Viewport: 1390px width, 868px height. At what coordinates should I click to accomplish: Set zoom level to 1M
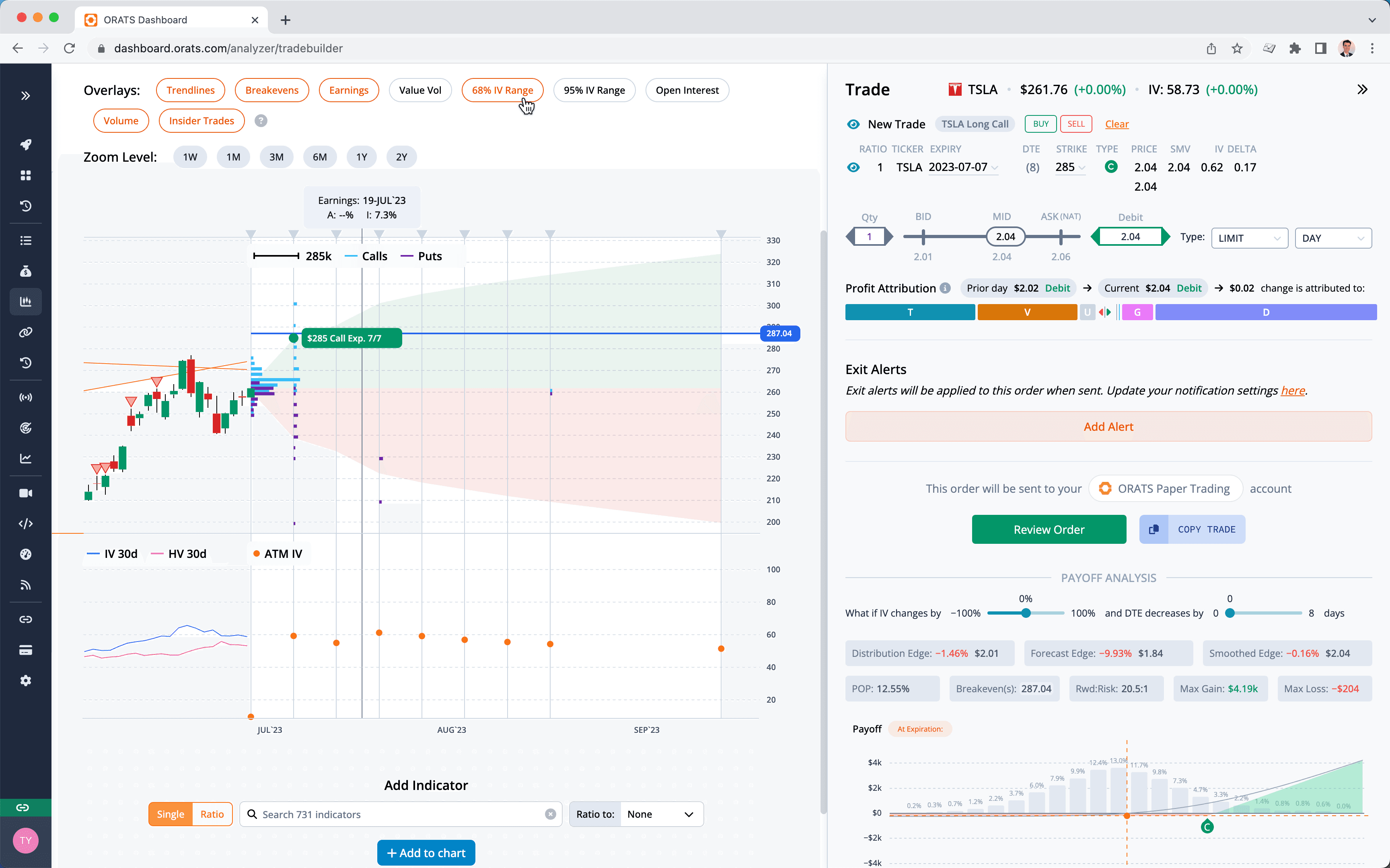point(233,157)
